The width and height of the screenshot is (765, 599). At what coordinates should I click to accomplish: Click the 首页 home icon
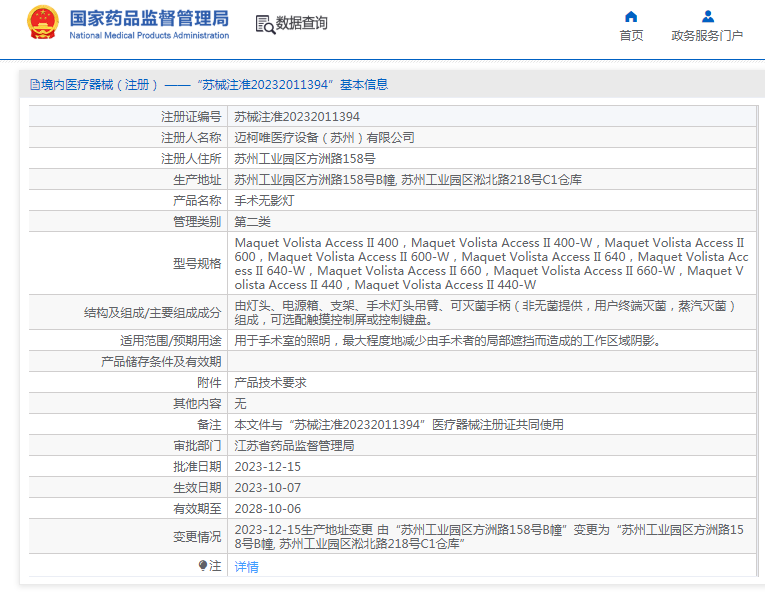631,17
